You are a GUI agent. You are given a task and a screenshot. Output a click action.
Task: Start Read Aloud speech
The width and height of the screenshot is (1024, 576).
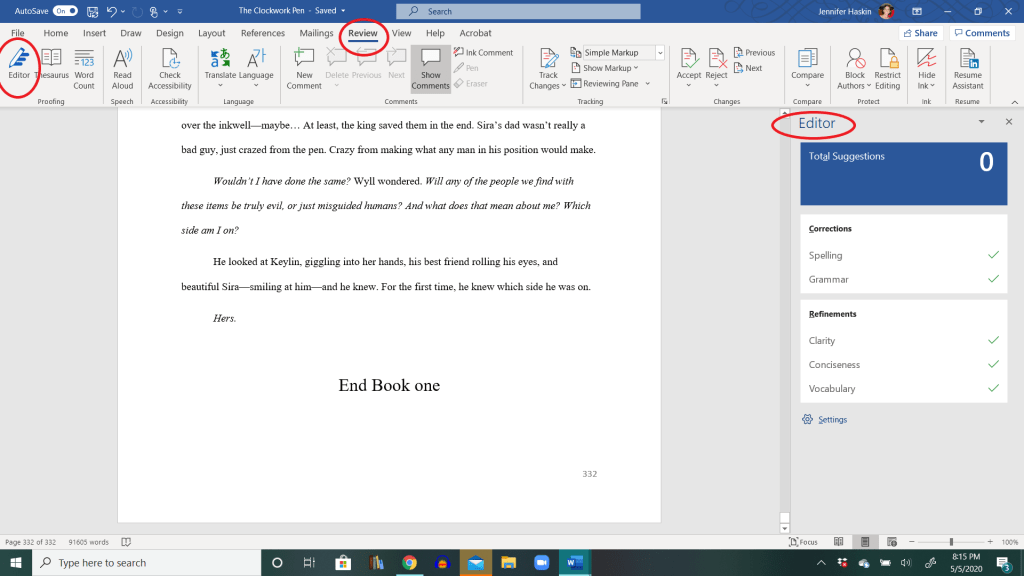[x=122, y=66]
